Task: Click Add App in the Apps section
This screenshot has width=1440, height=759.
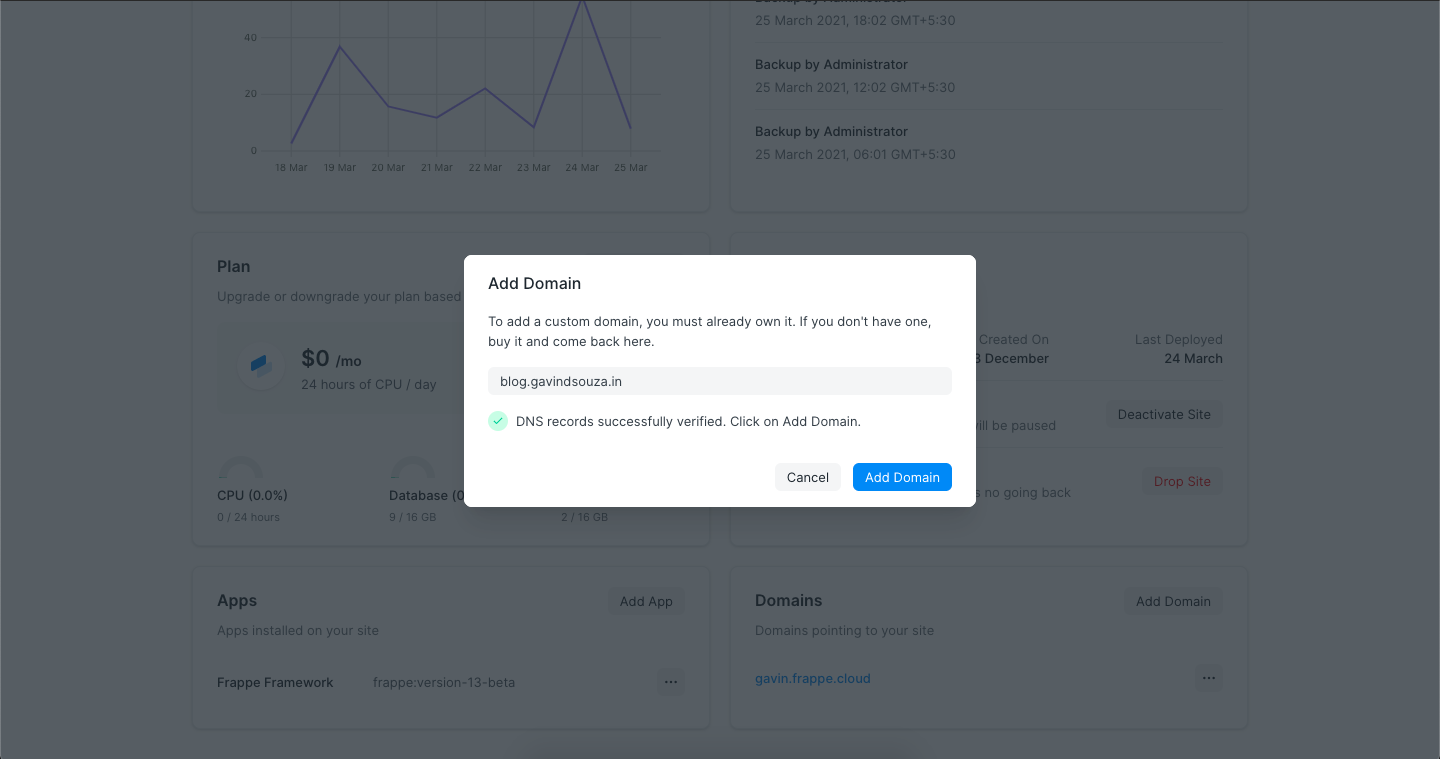Action: click(x=646, y=601)
